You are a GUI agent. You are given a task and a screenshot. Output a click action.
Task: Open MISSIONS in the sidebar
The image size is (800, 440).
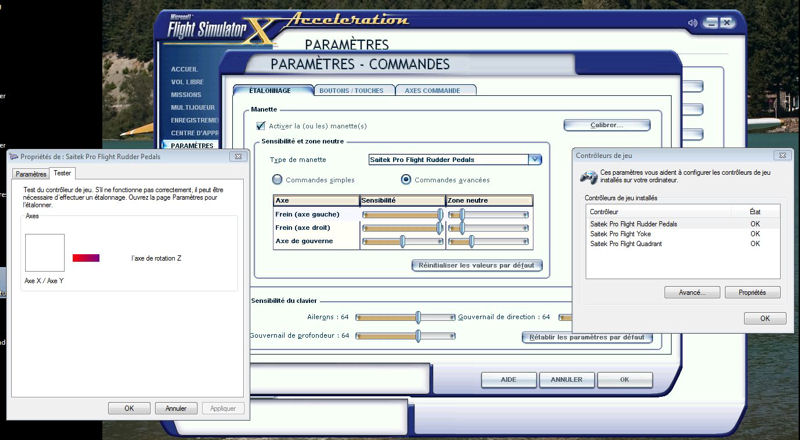pos(186,94)
